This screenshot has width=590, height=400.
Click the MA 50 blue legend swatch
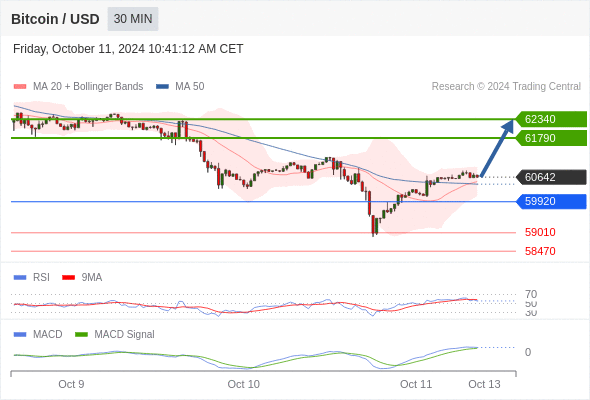(162, 87)
